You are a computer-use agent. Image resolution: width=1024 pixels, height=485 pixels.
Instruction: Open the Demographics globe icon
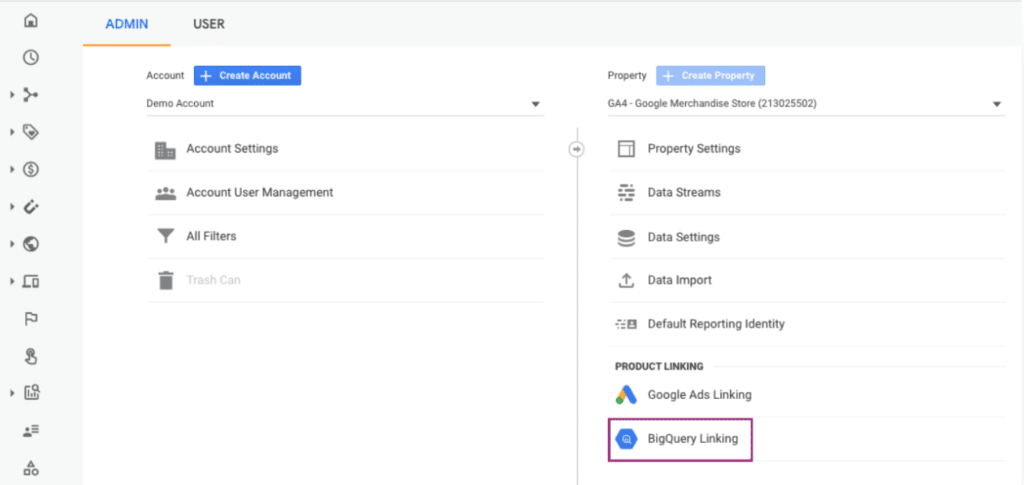coord(31,244)
